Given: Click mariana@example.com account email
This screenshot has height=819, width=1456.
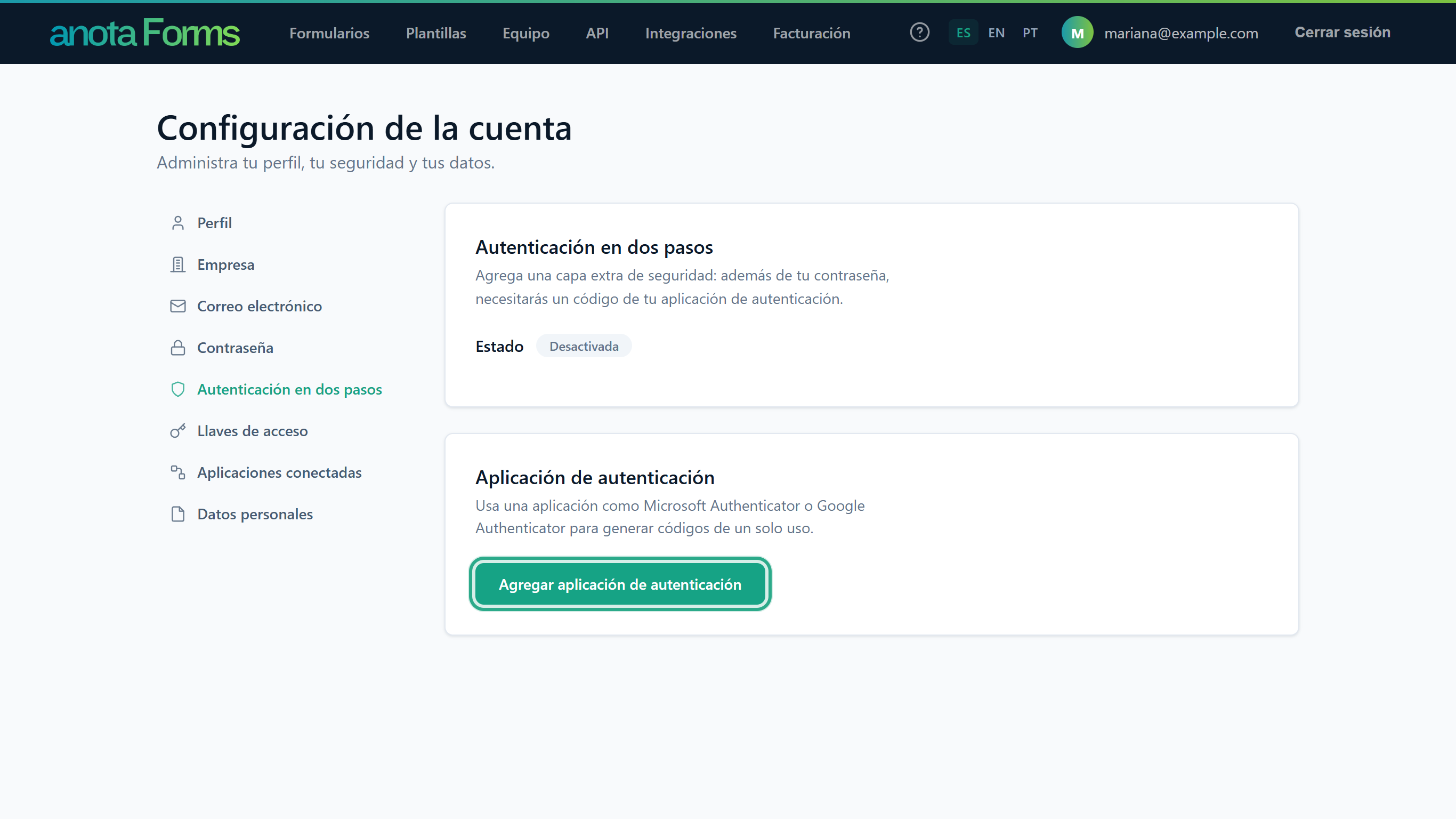Looking at the screenshot, I should pyautogui.click(x=1182, y=33).
